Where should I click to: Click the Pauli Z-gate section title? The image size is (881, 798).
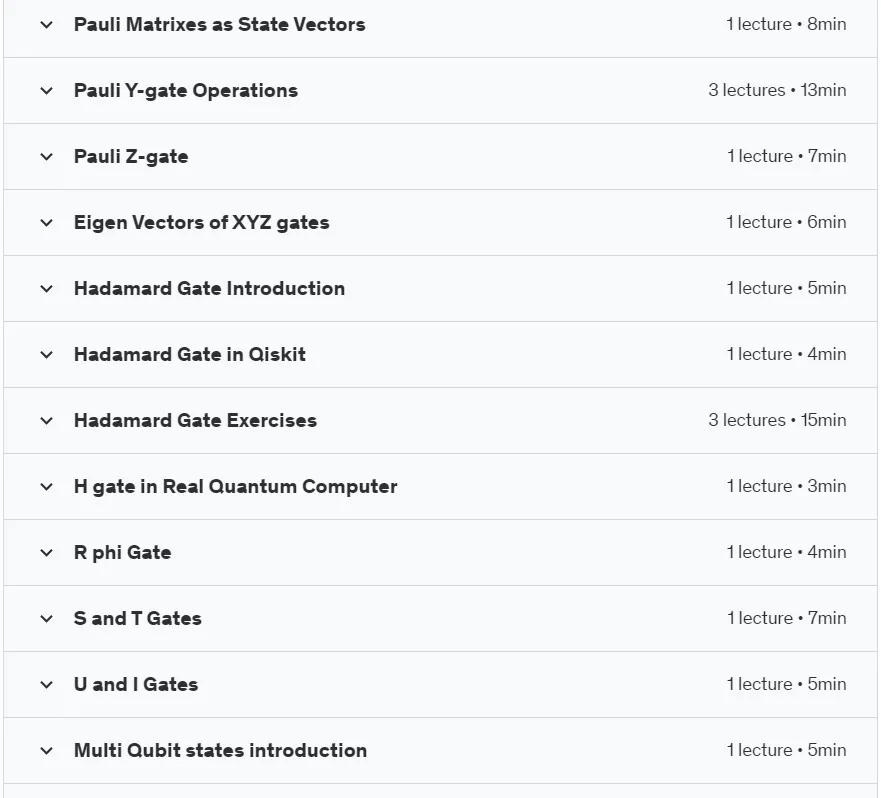pyautogui.click(x=131, y=157)
